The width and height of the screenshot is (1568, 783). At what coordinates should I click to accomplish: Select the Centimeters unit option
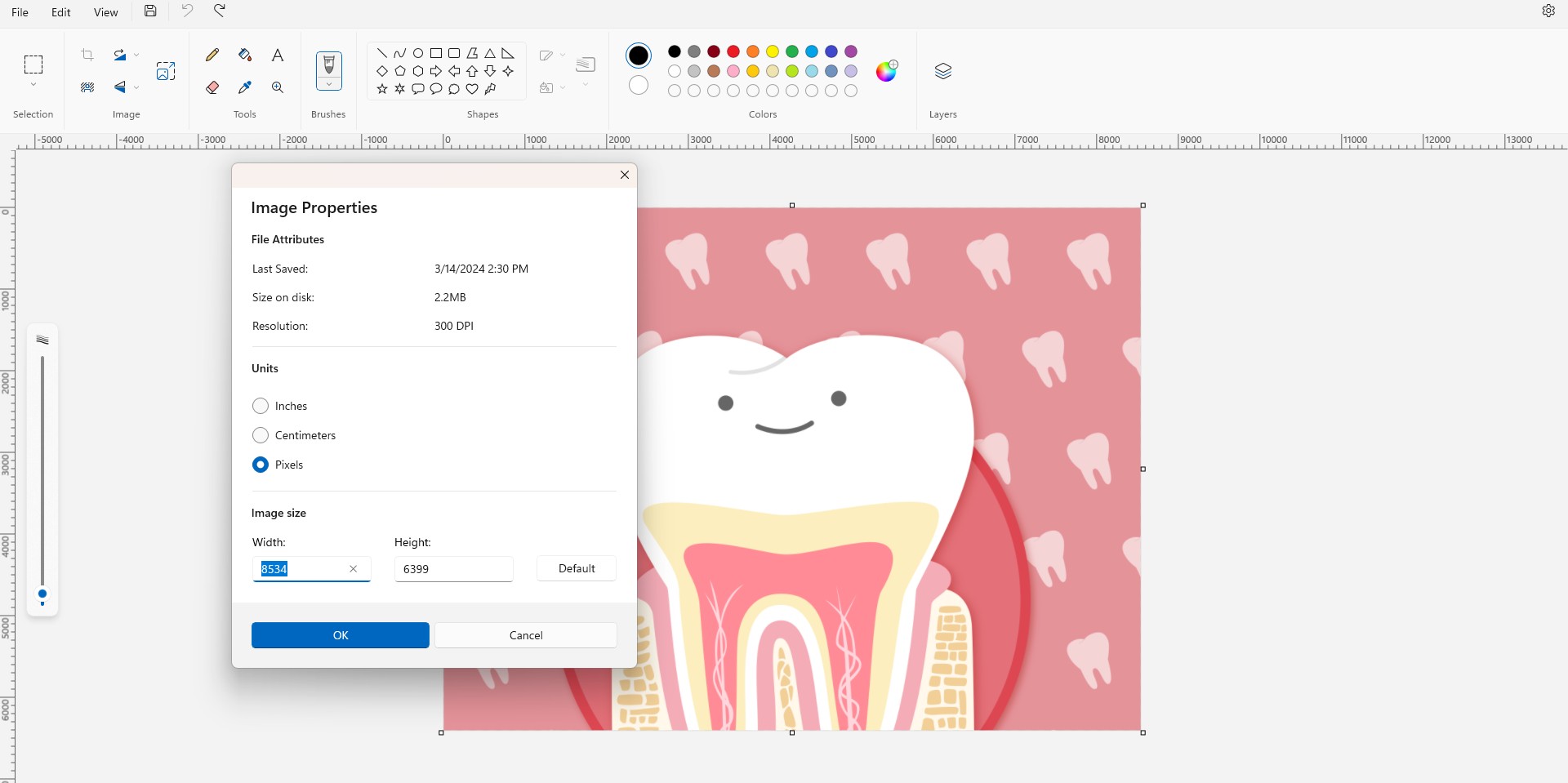[261, 435]
